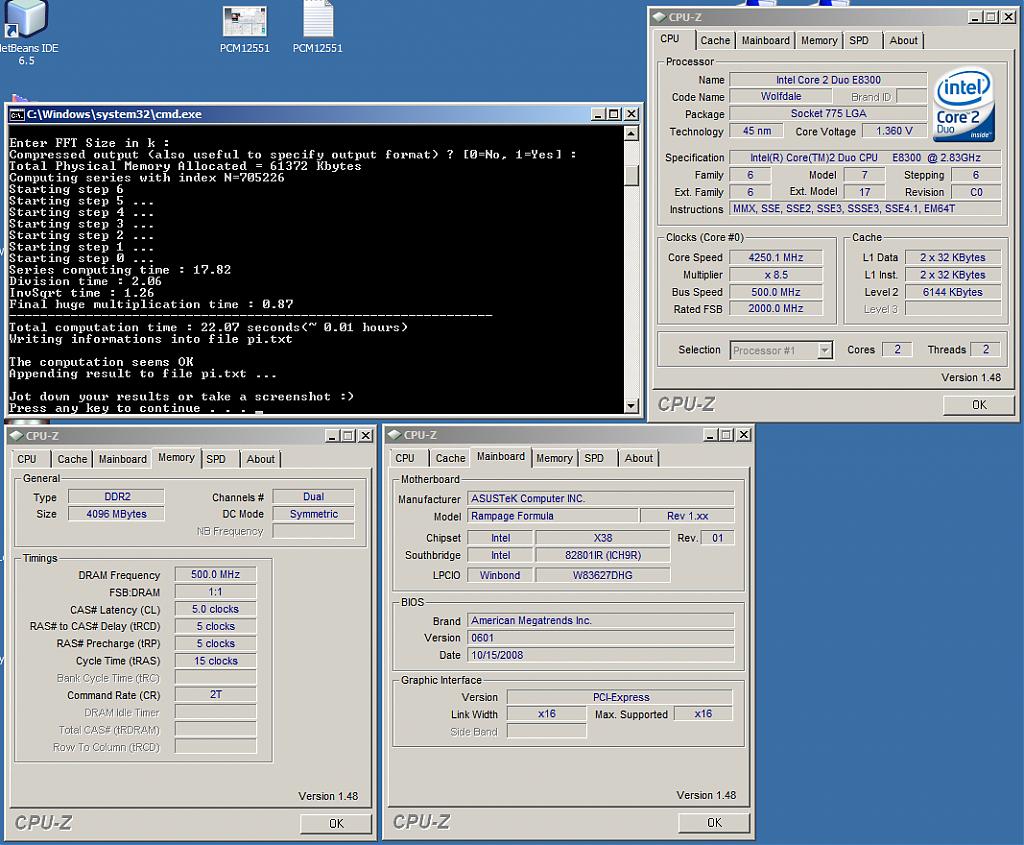The height and width of the screenshot is (845, 1024).
Task: Click the cmd.exe title bar system icon
Action: pos(16,115)
